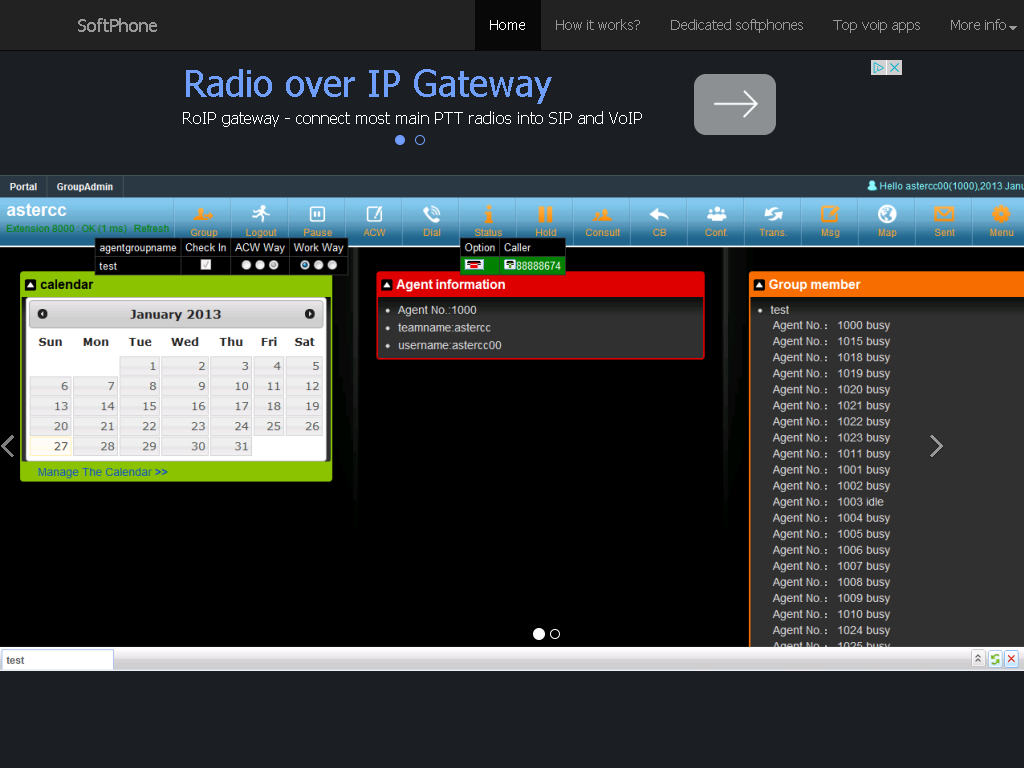Click the Trans. transfer icon
The height and width of the screenshot is (768, 1024).
pyautogui.click(x=773, y=215)
